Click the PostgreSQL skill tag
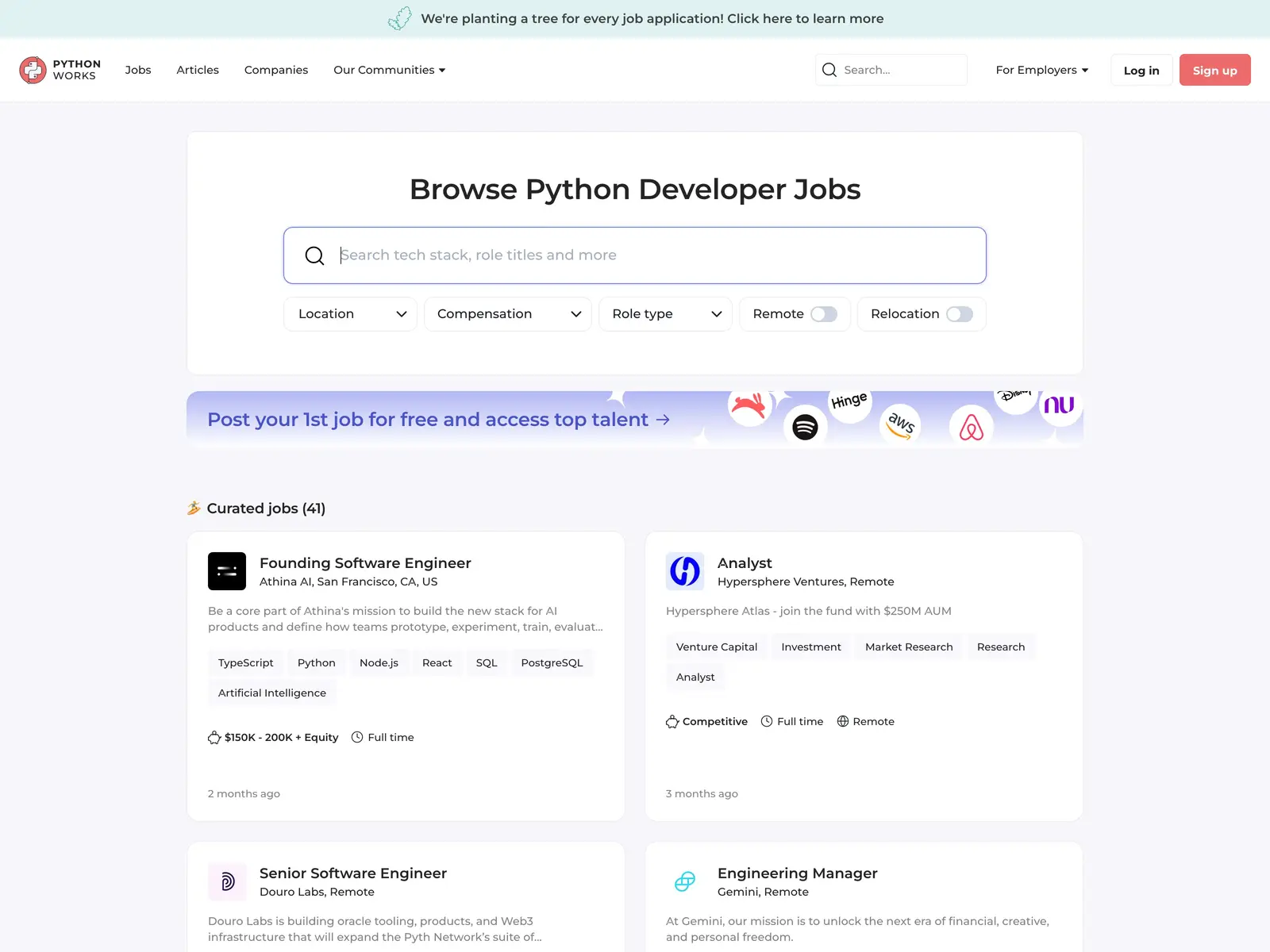 coord(552,662)
